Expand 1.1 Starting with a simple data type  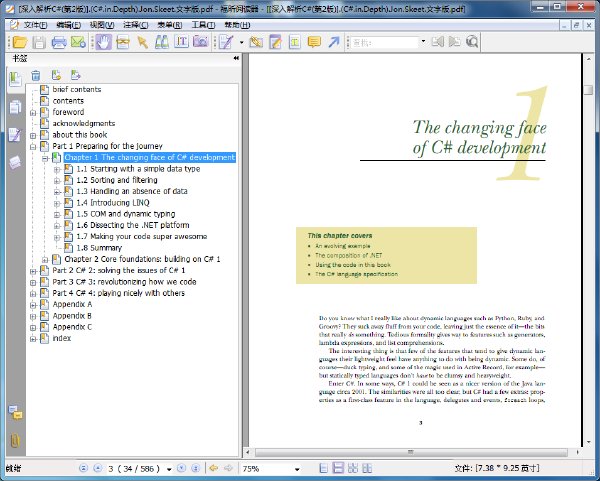[x=57, y=169]
